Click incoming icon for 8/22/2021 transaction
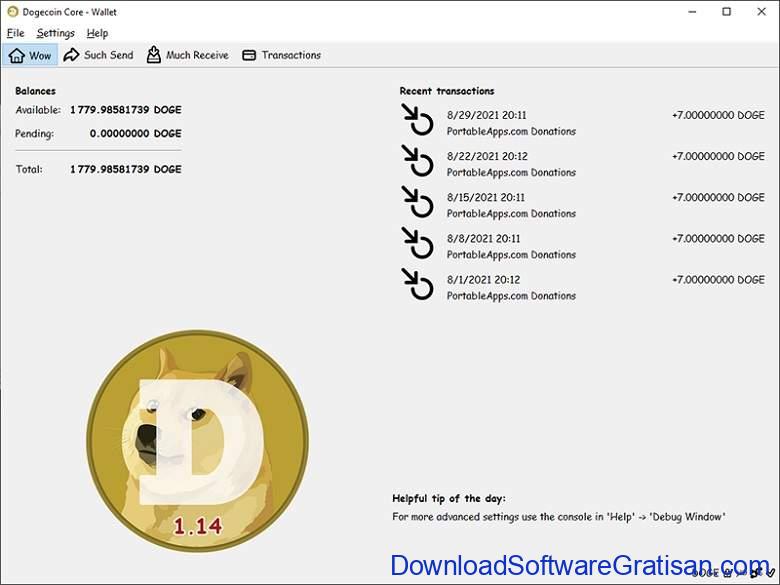Screen dimensions: 780x585 (x=417, y=161)
